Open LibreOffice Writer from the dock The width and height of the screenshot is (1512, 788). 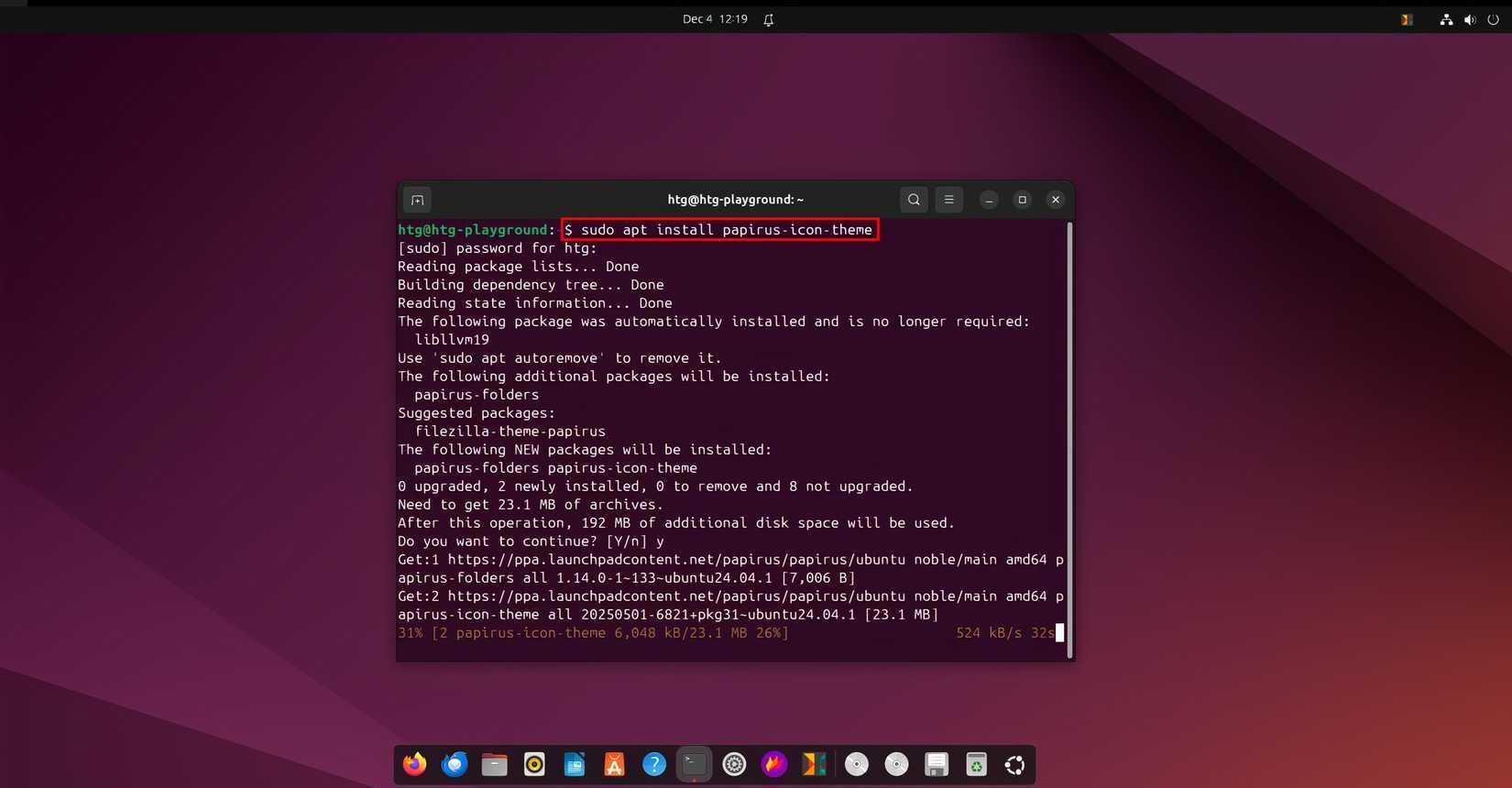pyautogui.click(x=575, y=764)
